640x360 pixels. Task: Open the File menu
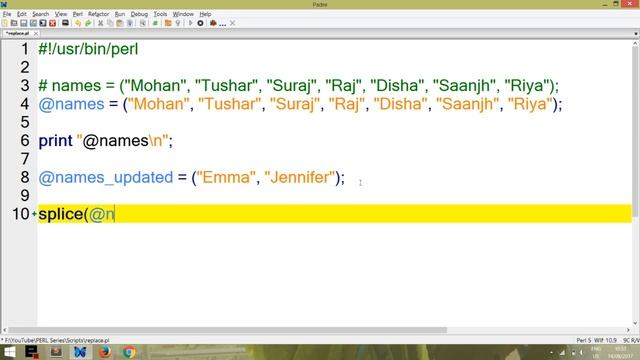(x=7, y=14)
